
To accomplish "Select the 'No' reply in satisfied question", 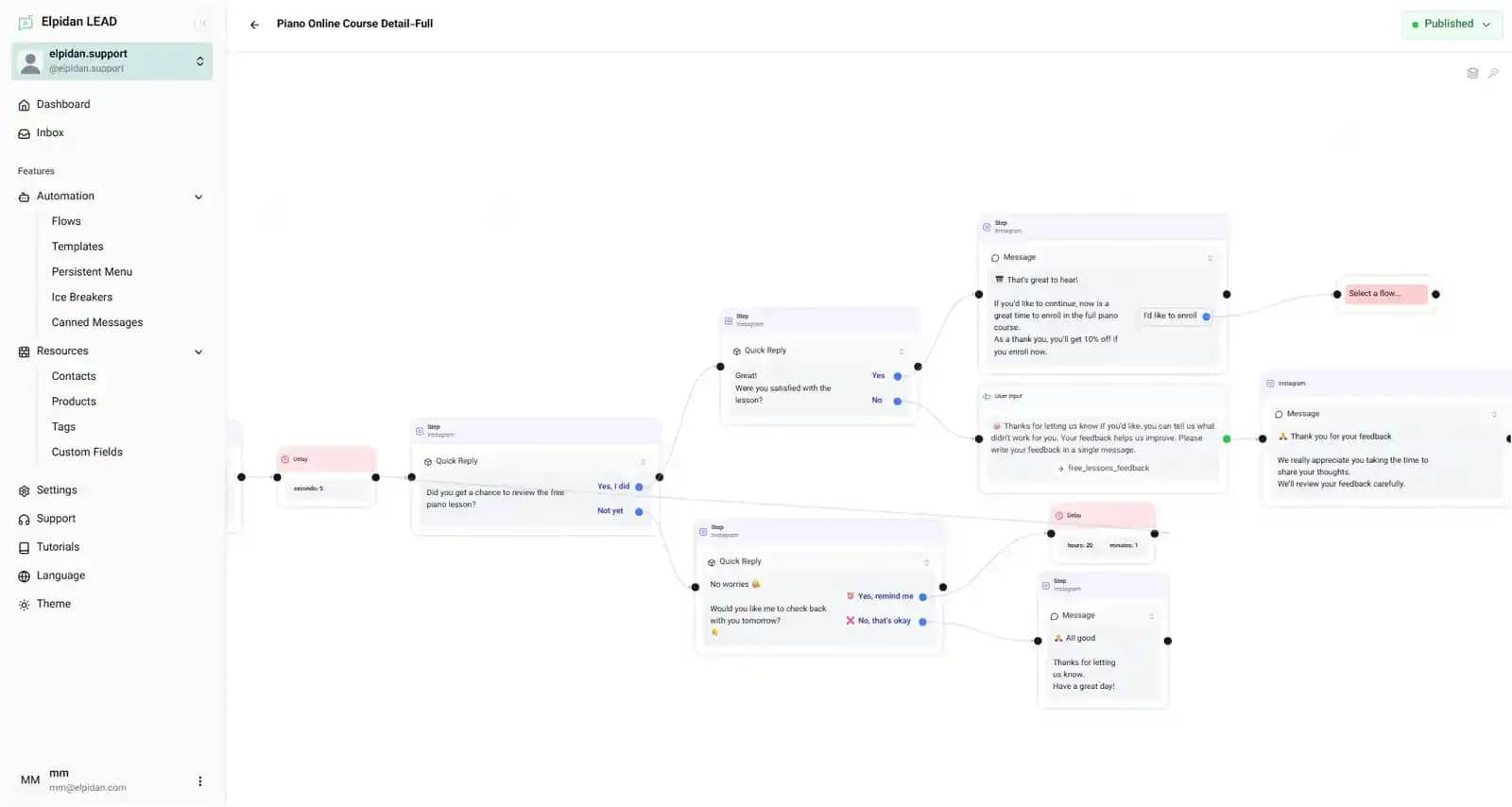I will 877,401.
